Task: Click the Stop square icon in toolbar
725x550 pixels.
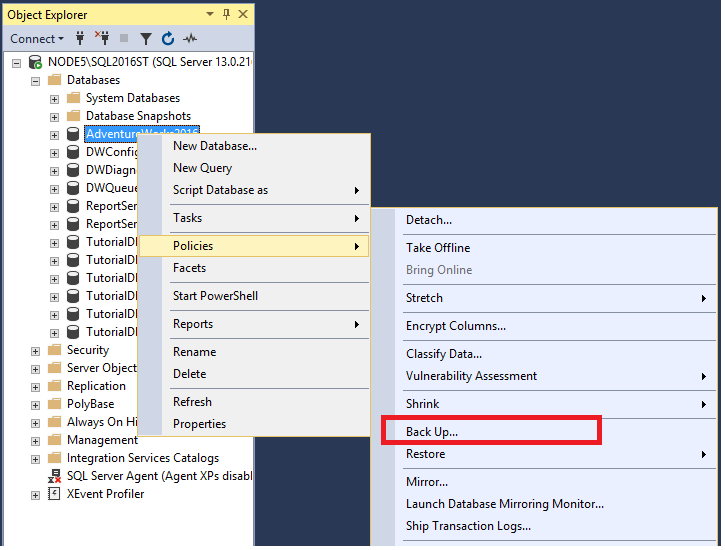Action: [x=124, y=38]
